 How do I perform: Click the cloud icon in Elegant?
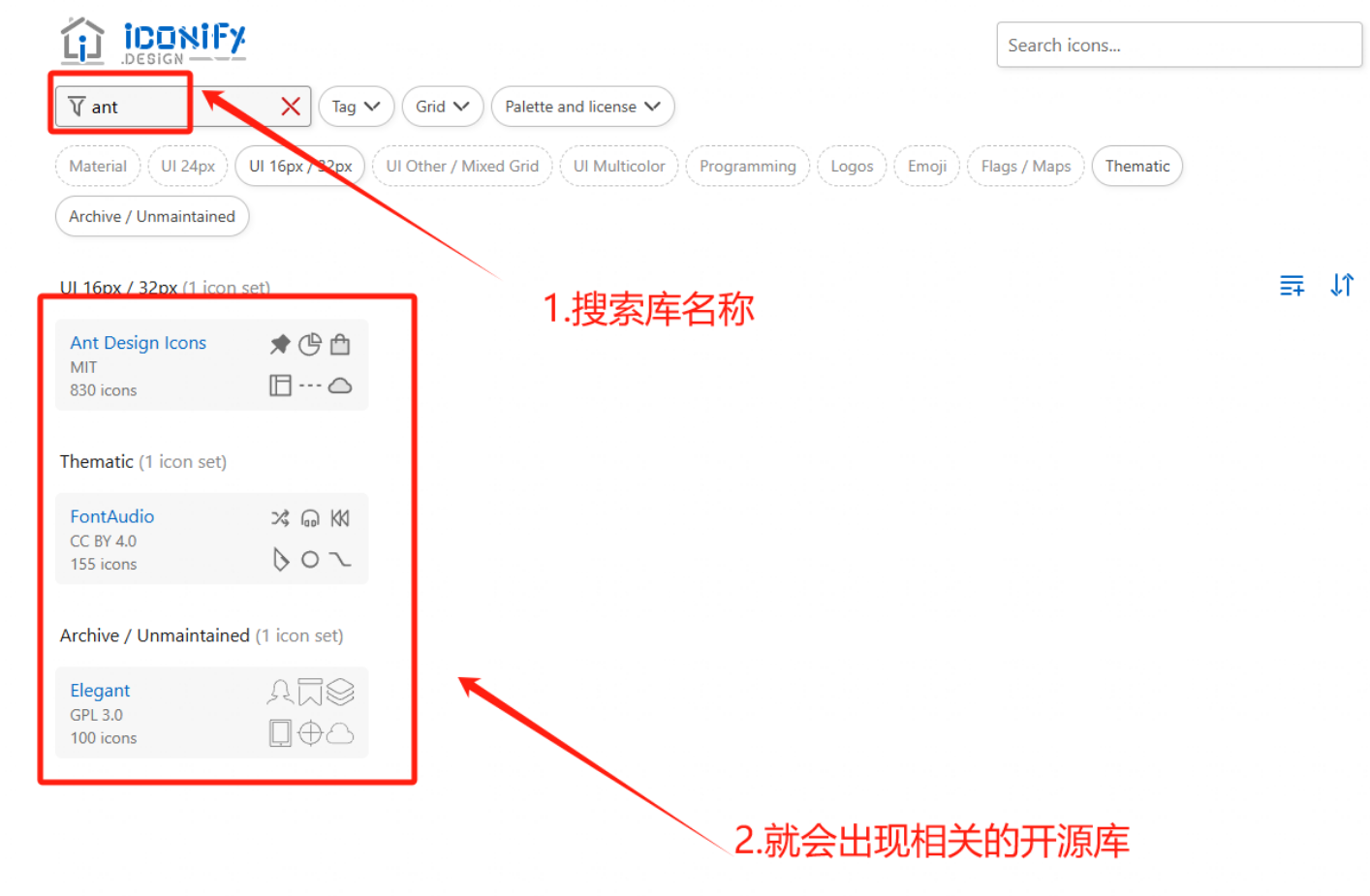point(340,733)
